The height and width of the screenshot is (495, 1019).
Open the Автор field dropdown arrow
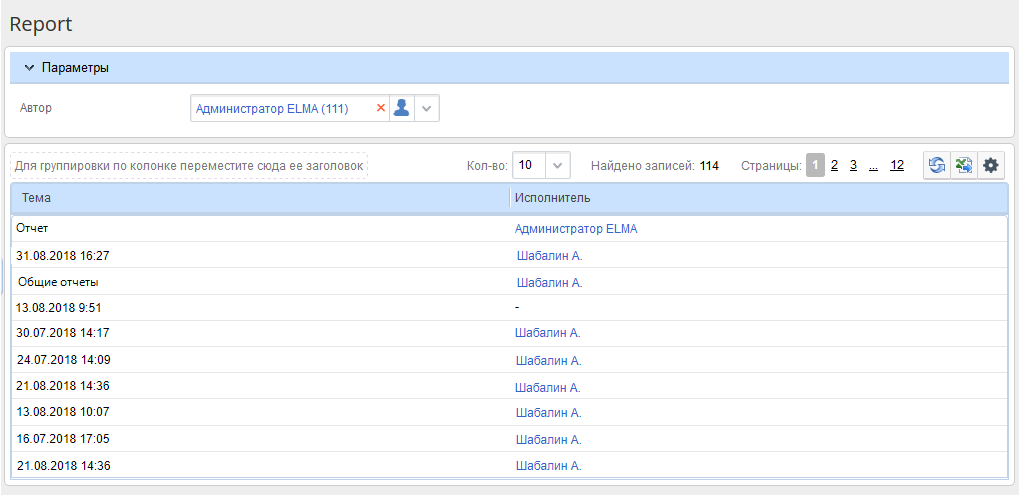pos(427,108)
